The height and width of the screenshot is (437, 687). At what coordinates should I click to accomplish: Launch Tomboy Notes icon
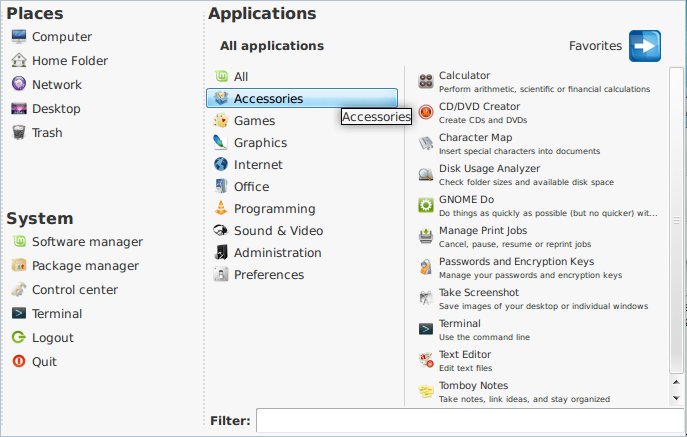(425, 391)
